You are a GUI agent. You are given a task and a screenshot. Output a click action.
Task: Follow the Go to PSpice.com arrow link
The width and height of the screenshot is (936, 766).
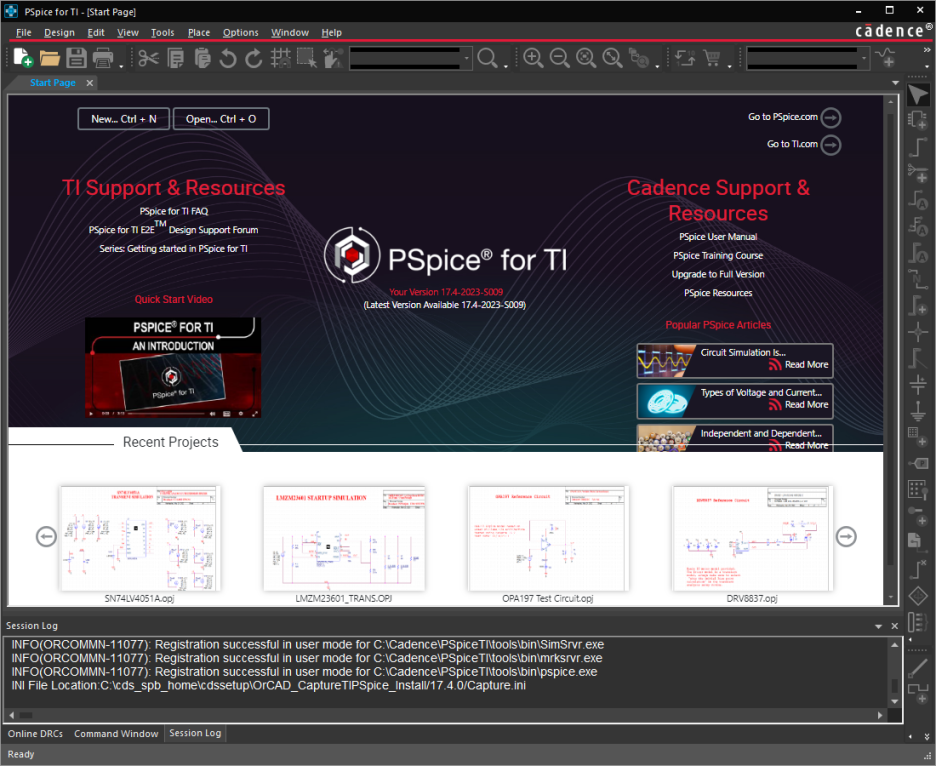click(x=830, y=118)
